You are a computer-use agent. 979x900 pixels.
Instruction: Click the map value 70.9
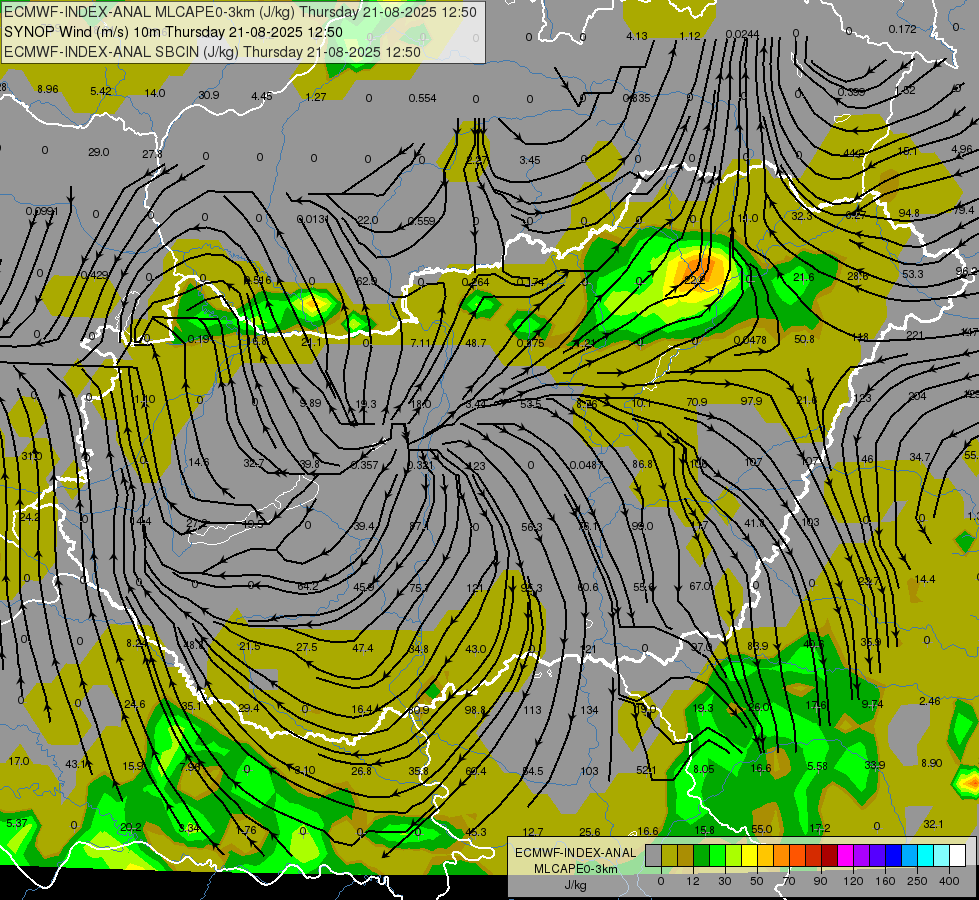tap(696, 402)
